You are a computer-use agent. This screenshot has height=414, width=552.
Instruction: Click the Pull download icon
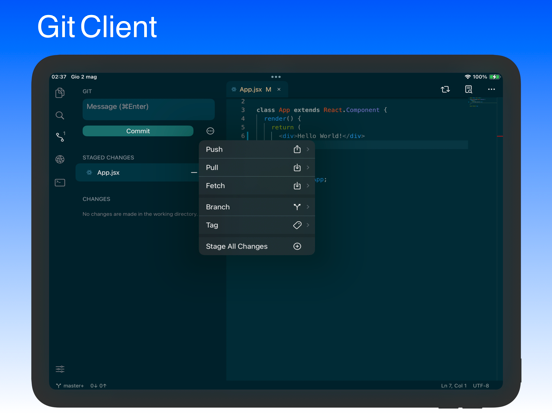point(297,168)
